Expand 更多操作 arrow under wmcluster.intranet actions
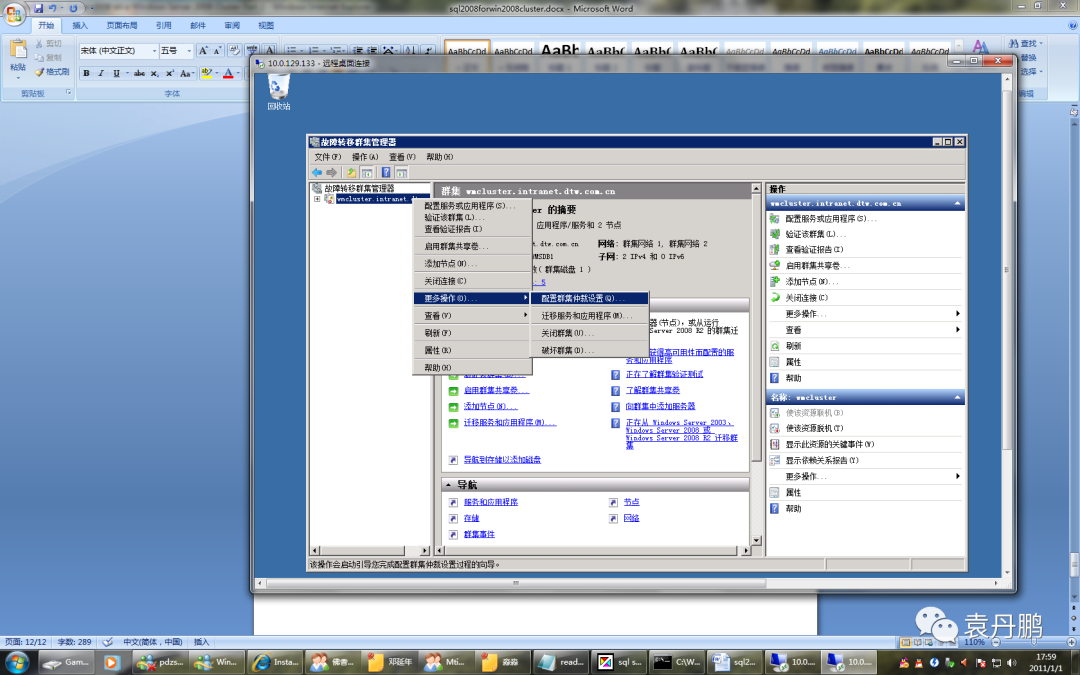The height and width of the screenshot is (675, 1080). [x=958, y=313]
